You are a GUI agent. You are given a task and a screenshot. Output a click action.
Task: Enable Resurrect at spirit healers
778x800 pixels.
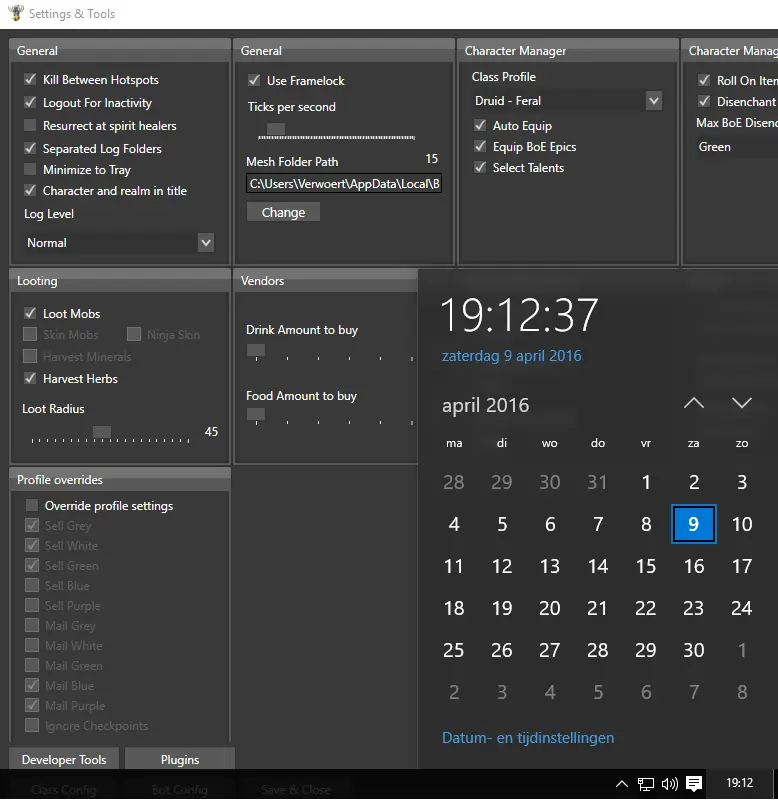[x=31, y=126]
